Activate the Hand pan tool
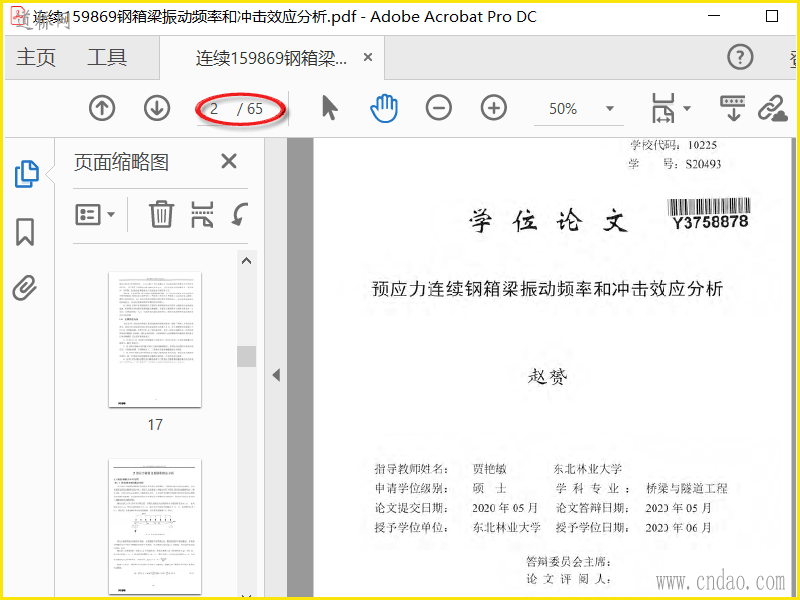This screenshot has width=800, height=600. [384, 108]
